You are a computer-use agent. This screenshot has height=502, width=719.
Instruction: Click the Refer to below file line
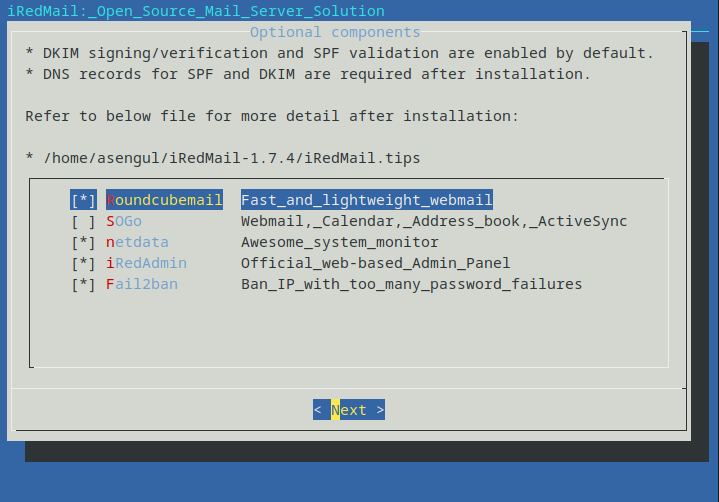point(272,116)
